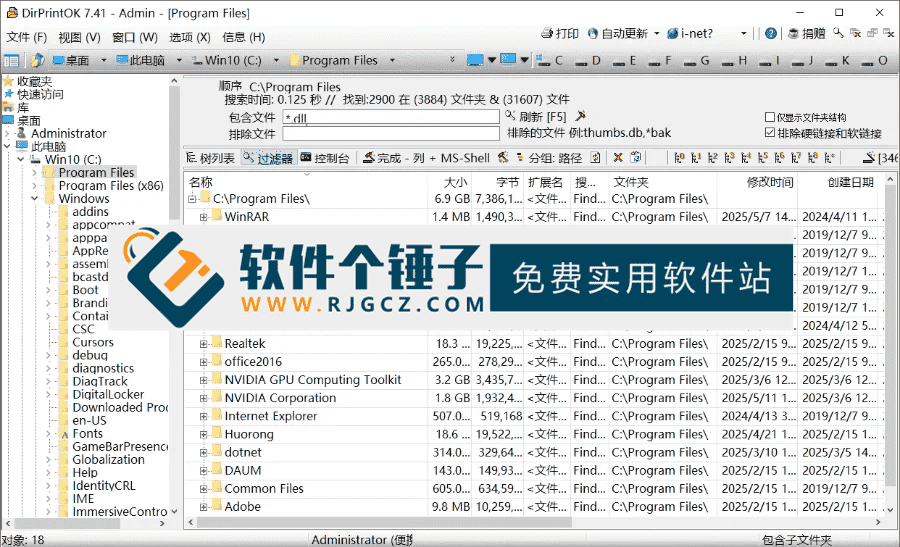This screenshot has width=900, height=547.
Task: Open the 视图 (V) menu
Action: [x=79, y=37]
